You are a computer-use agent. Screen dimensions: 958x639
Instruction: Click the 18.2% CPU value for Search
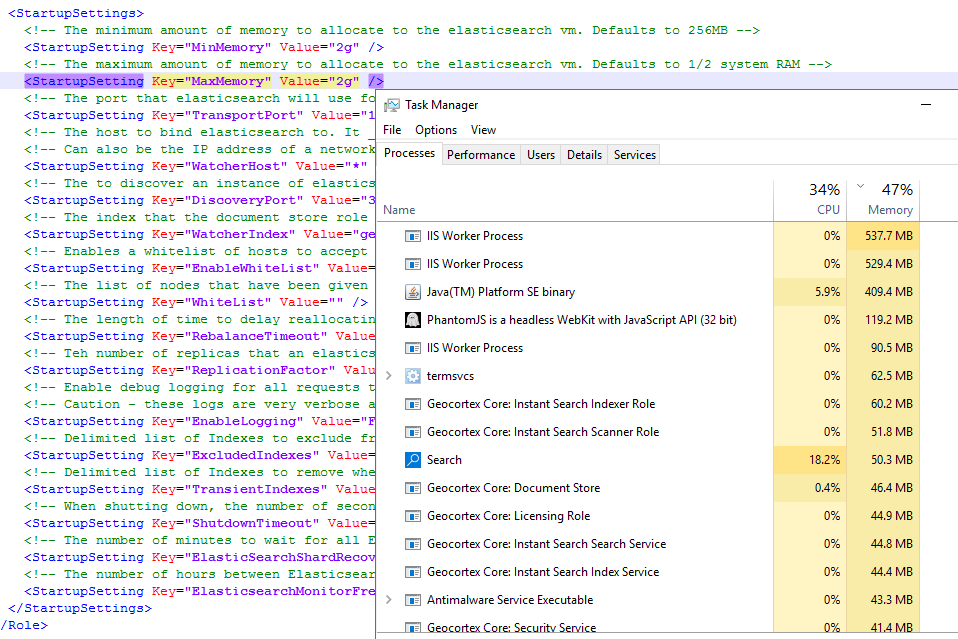pos(824,460)
